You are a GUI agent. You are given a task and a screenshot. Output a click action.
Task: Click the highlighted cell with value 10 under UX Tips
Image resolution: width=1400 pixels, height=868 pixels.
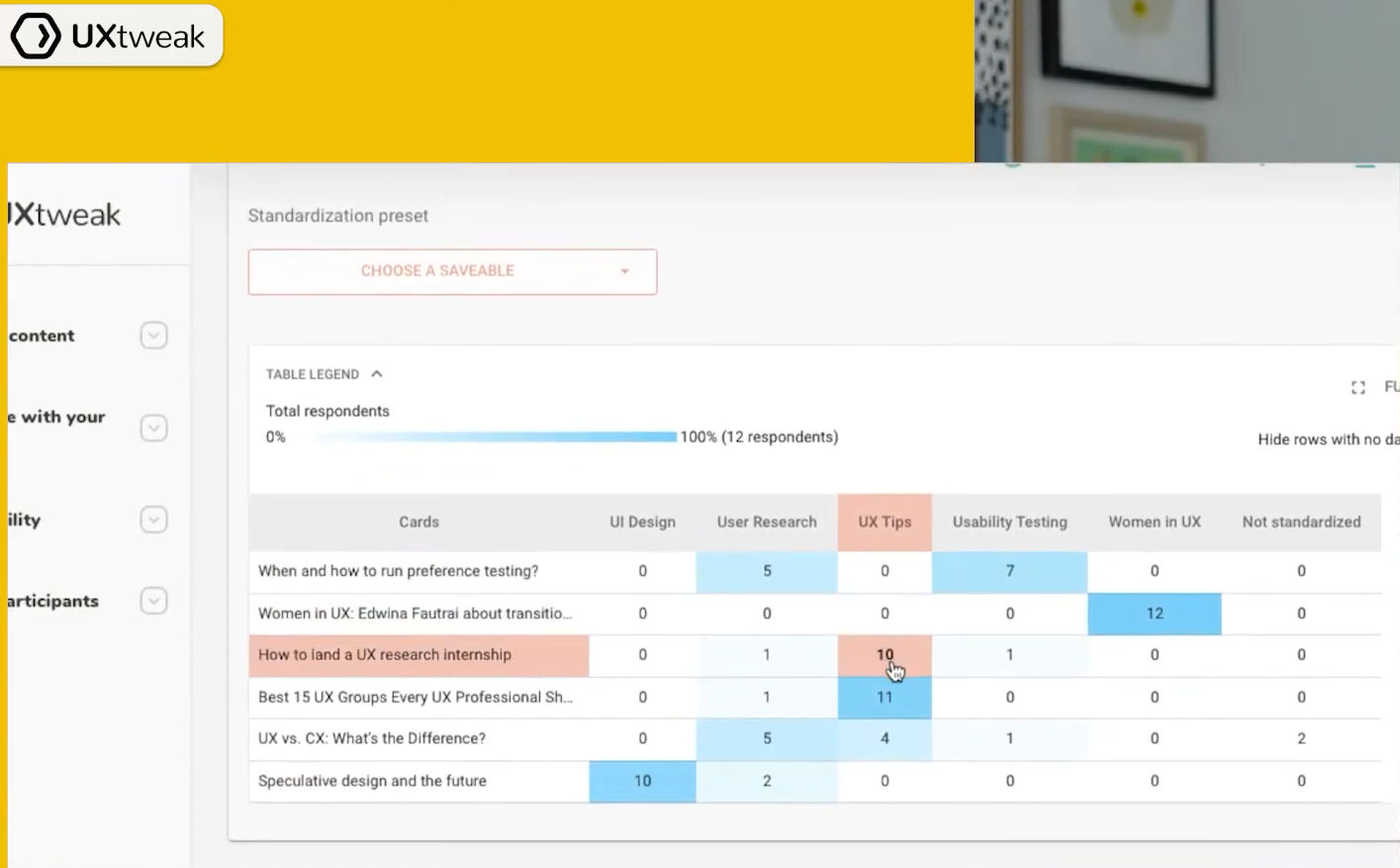pyautogui.click(x=885, y=655)
